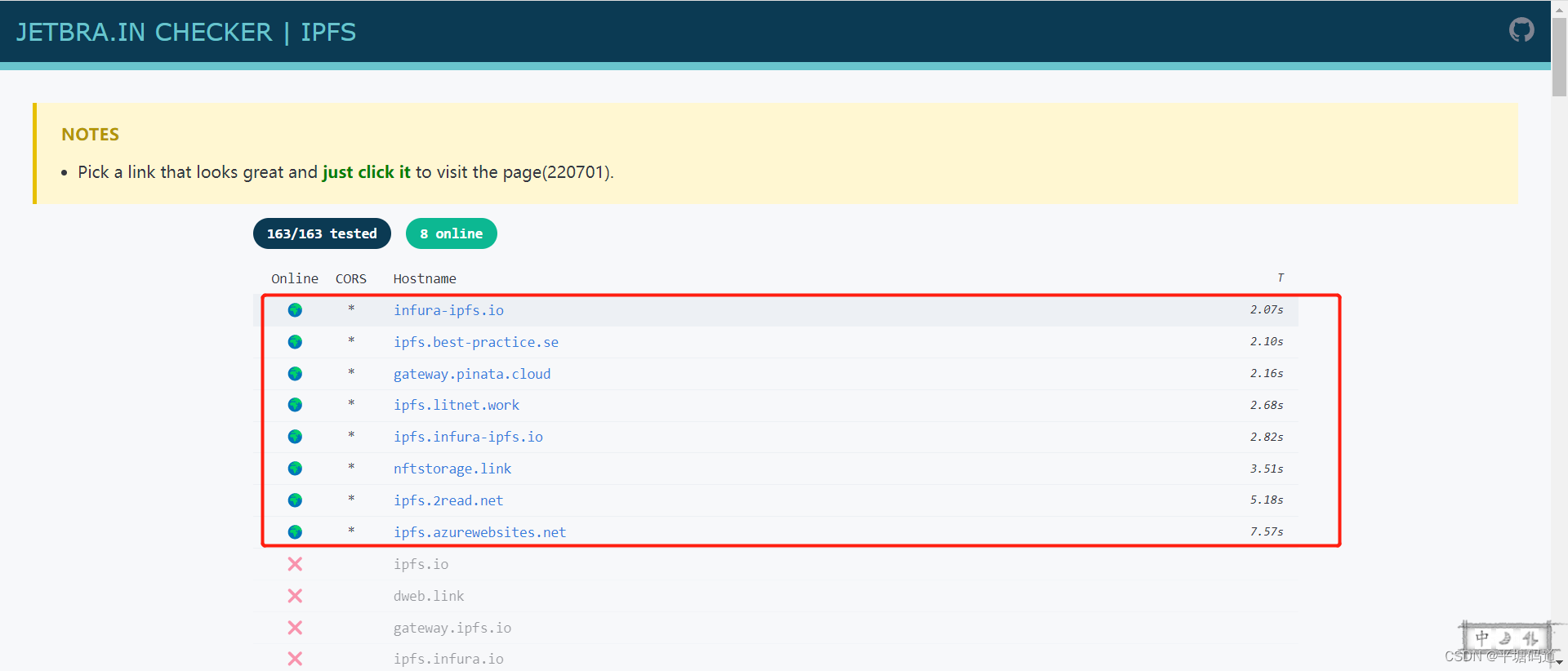Click the 2.16s response time value

[x=1267, y=373]
